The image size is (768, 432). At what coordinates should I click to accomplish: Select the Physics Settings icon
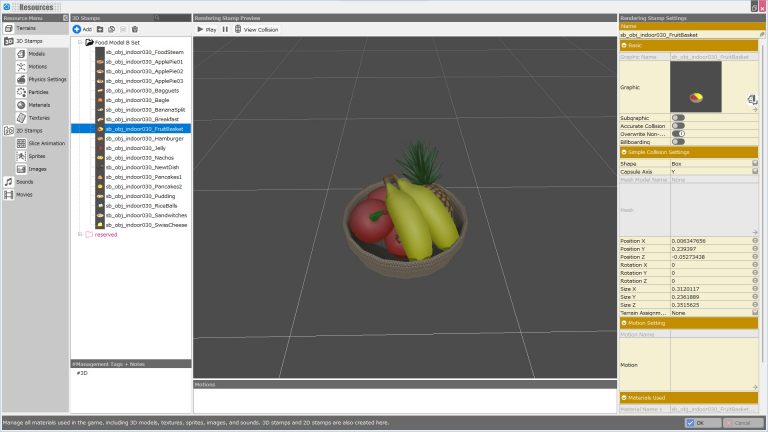(21, 79)
